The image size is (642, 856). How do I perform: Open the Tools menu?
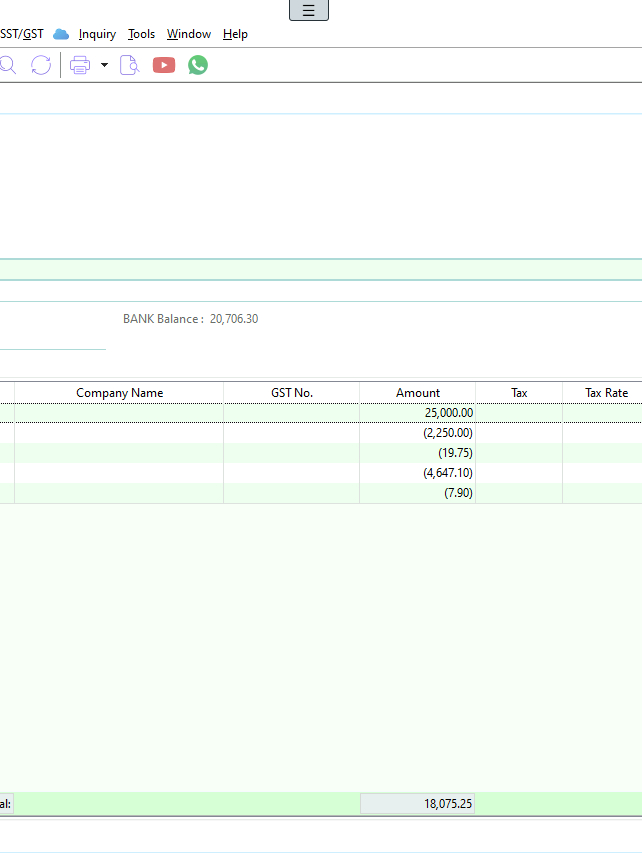pyautogui.click(x=141, y=34)
